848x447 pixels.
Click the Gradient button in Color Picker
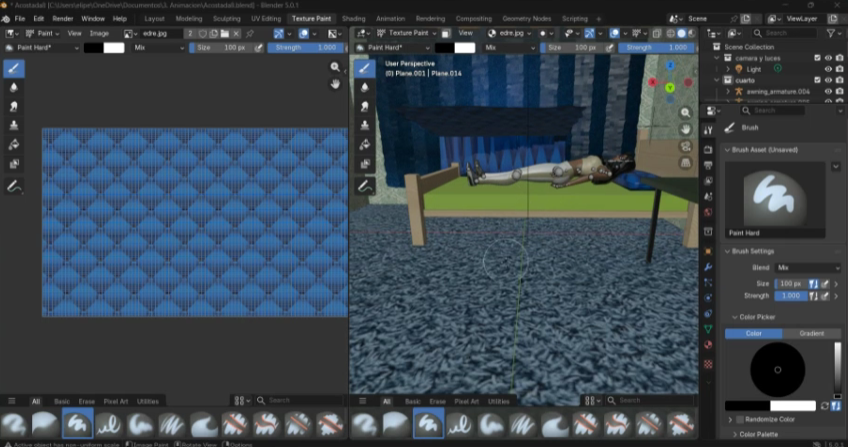[811, 333]
